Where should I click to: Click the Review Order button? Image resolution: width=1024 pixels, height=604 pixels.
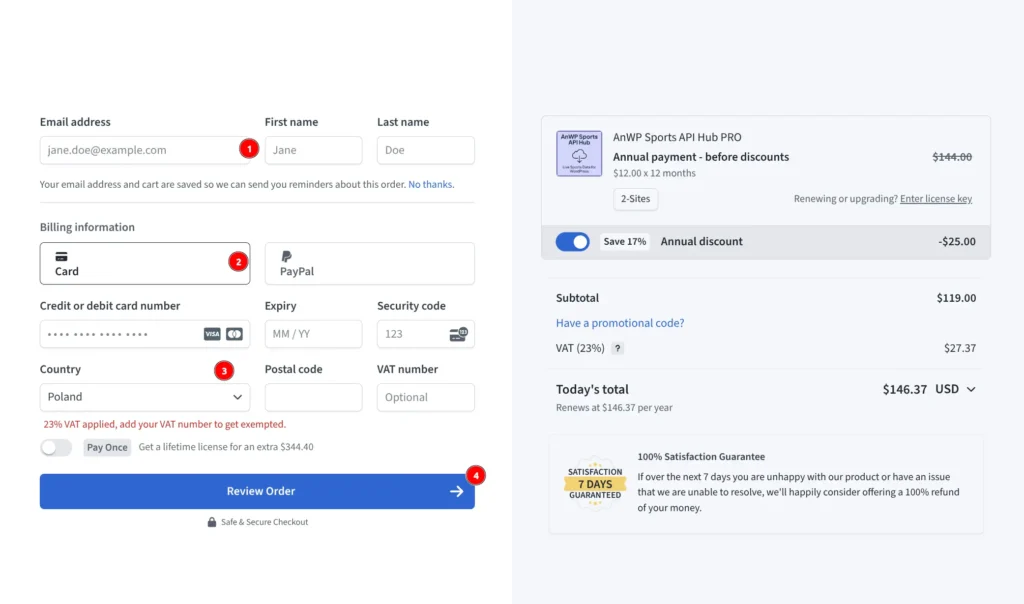click(x=257, y=491)
